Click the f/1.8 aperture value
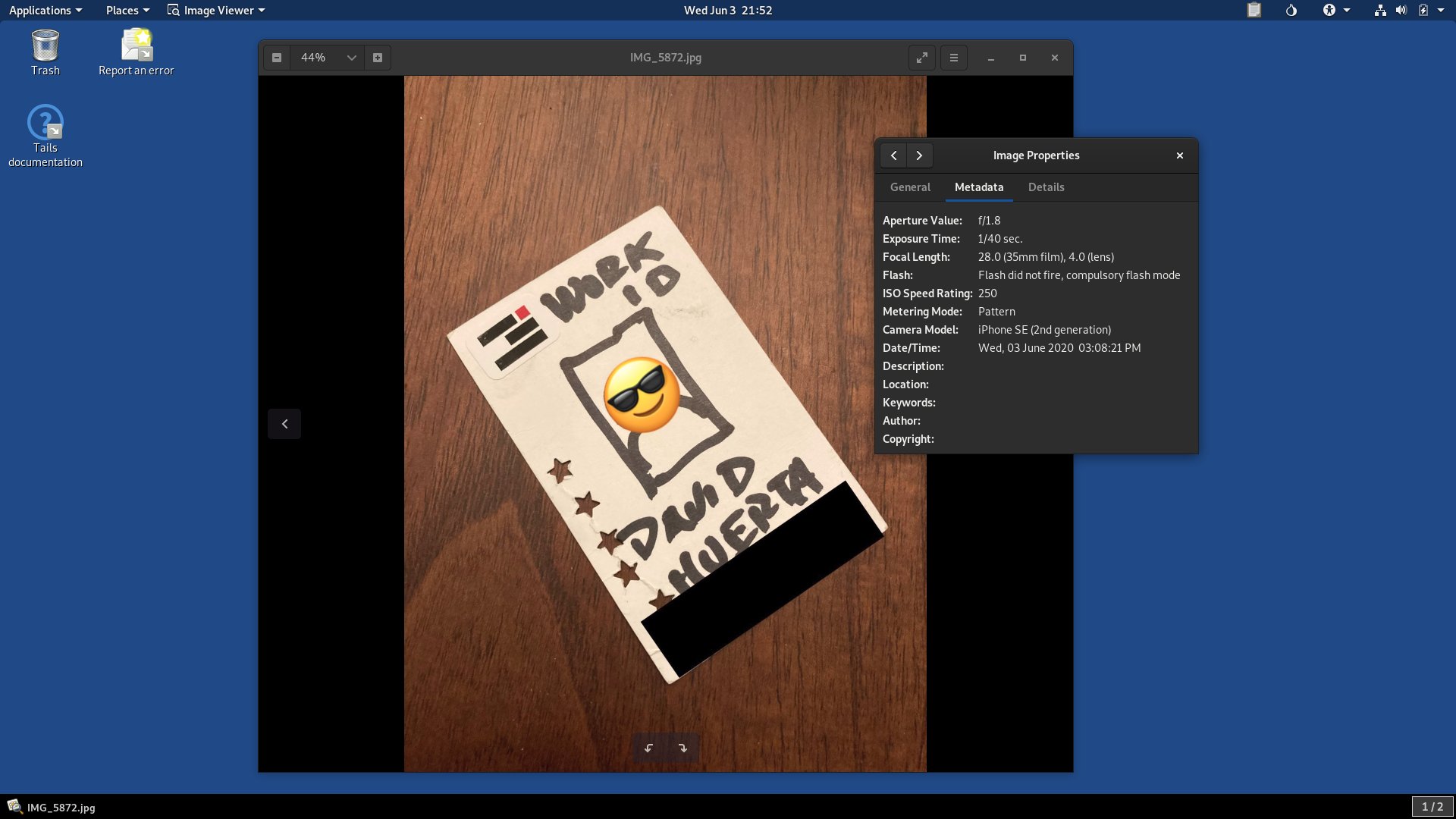Viewport: 1456px width, 819px height. [989, 221]
